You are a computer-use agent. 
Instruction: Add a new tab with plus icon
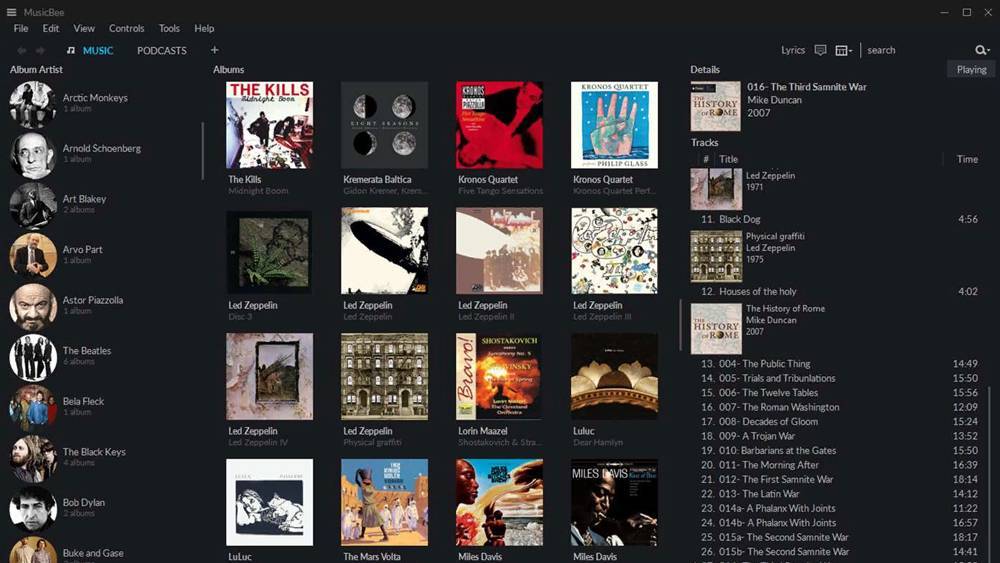tap(214, 50)
